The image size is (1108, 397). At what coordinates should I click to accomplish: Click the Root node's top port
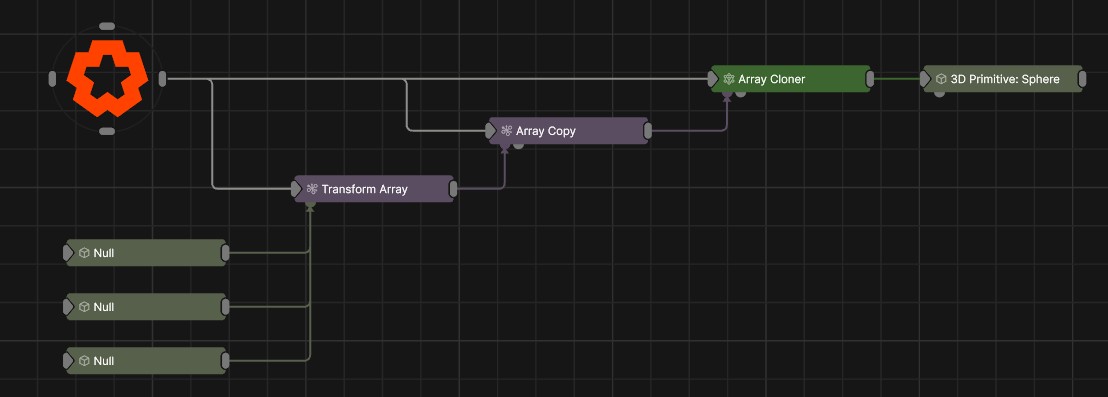(107, 26)
